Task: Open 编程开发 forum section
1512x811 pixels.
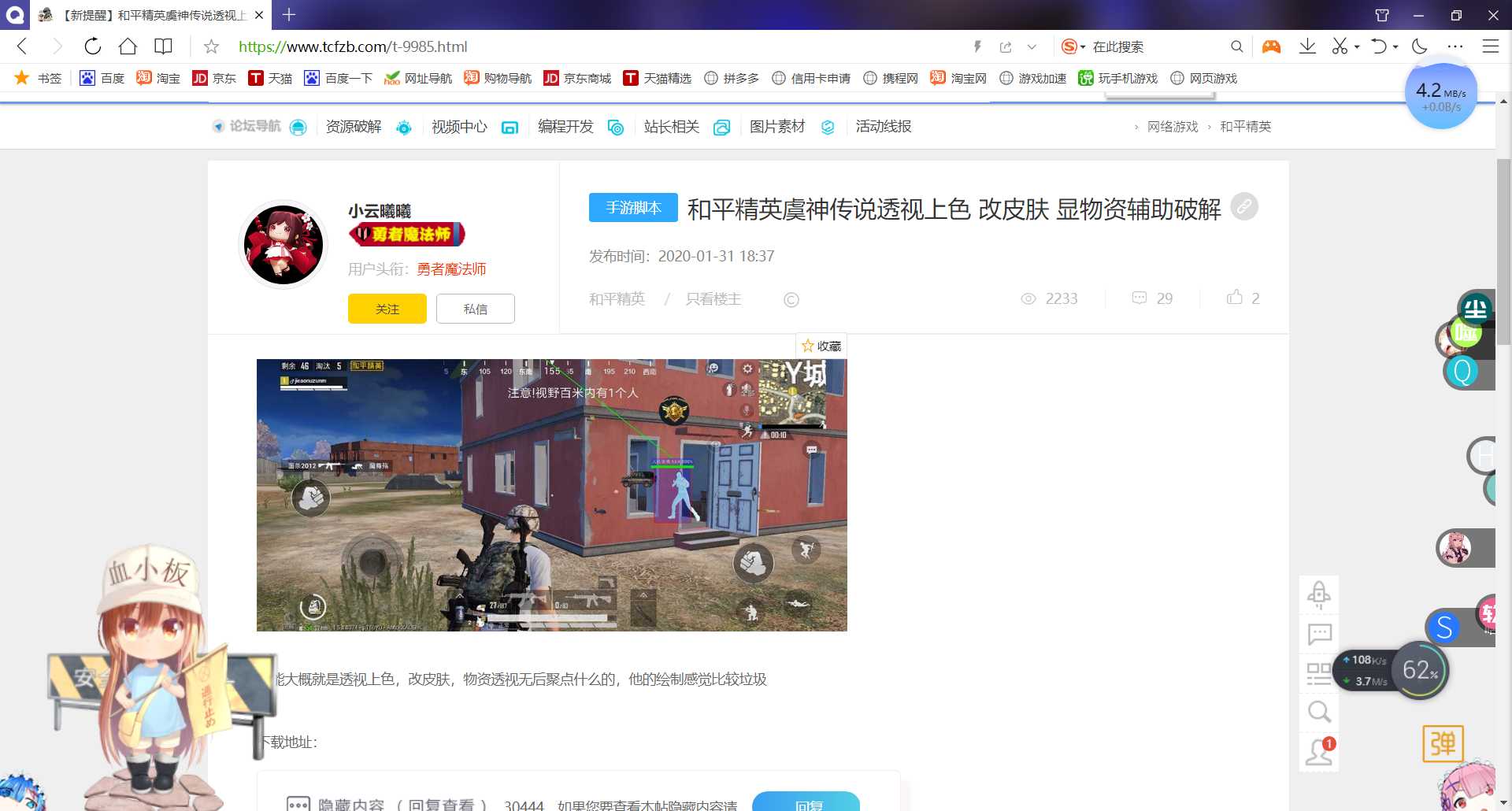Action: coord(565,127)
